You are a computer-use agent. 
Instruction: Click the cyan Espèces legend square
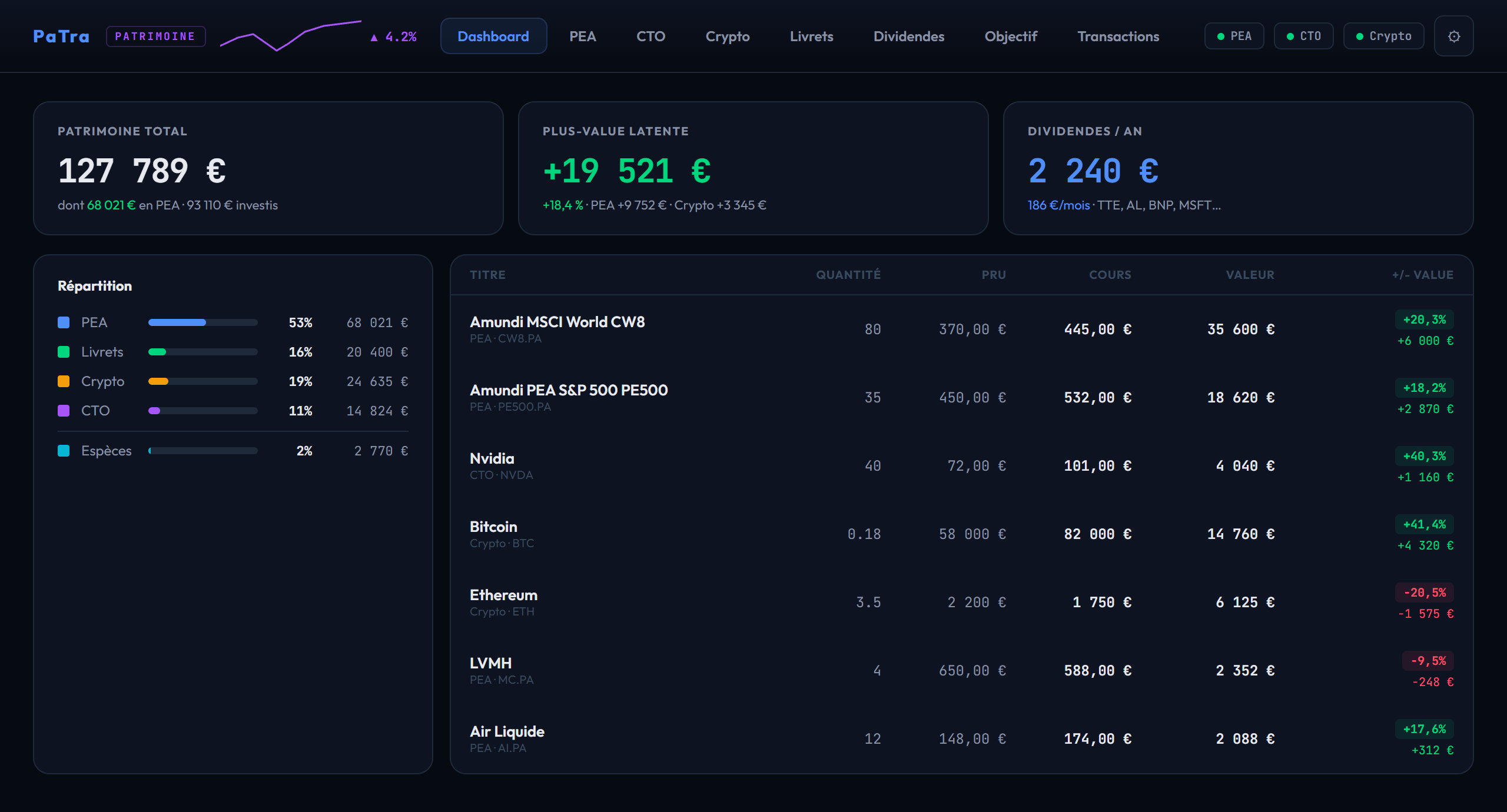tap(64, 450)
